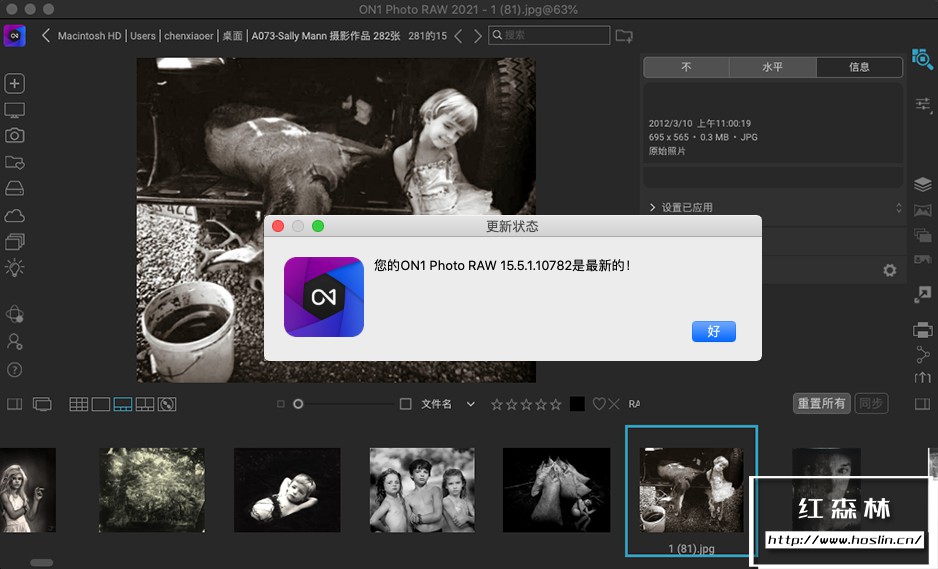The height and width of the screenshot is (569, 938).
Task: Go to next photo arrow
Action: click(x=477, y=36)
